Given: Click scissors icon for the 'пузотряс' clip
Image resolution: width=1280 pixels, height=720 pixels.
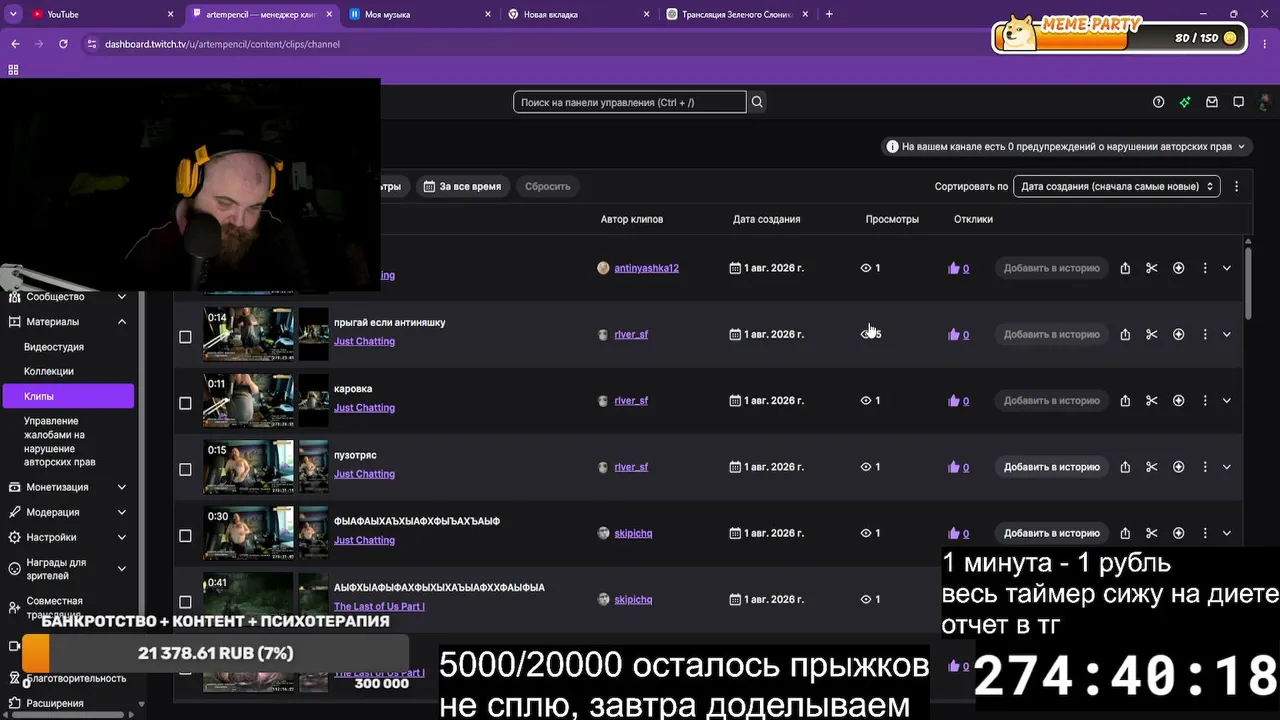Looking at the screenshot, I should 1152,467.
